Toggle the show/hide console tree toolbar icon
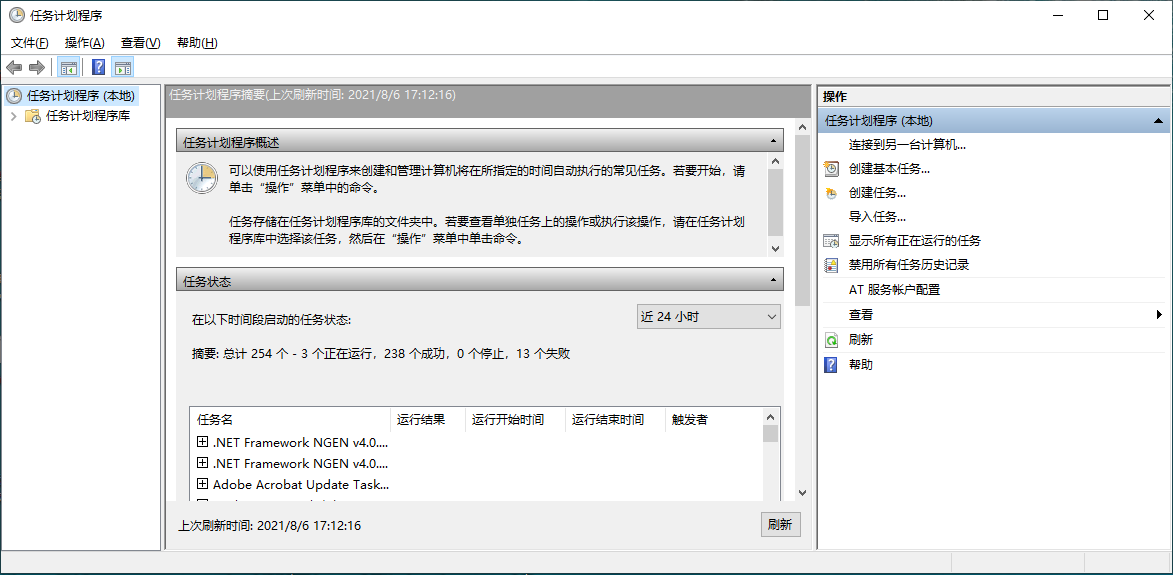Image resolution: width=1173 pixels, height=575 pixels. (68, 68)
